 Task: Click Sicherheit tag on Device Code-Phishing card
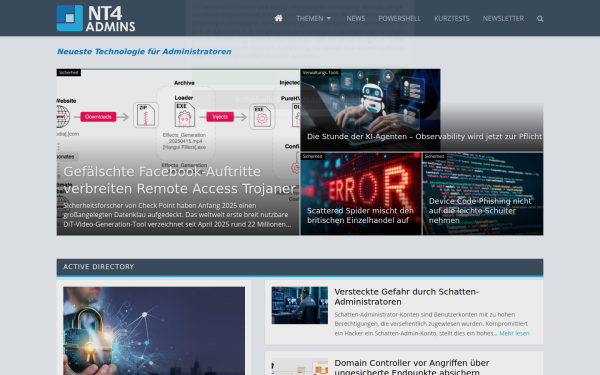[434, 156]
